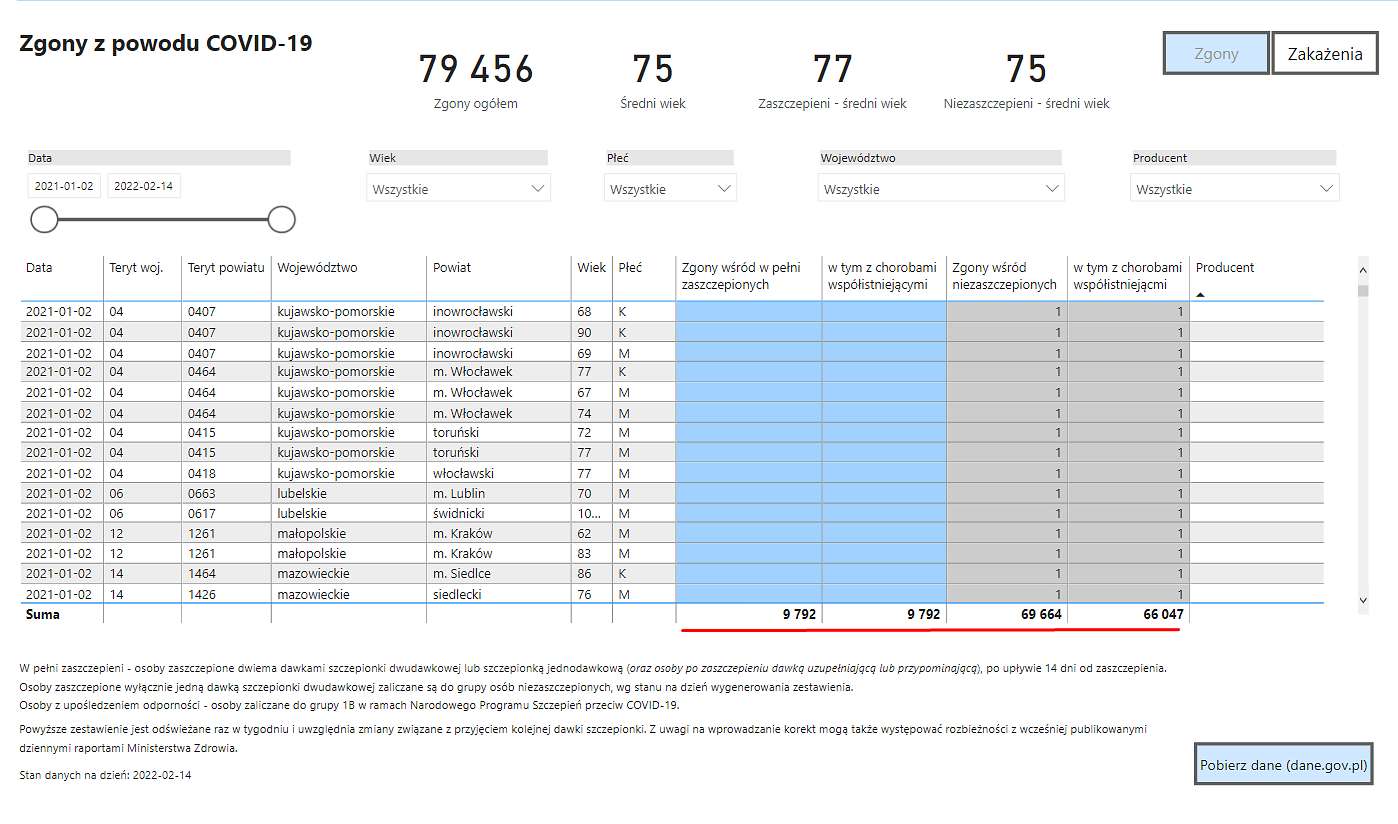This screenshot has height=824, width=1398.
Task: Click Pobierz dane (dane.gov.pl) button
Action: 1283,765
